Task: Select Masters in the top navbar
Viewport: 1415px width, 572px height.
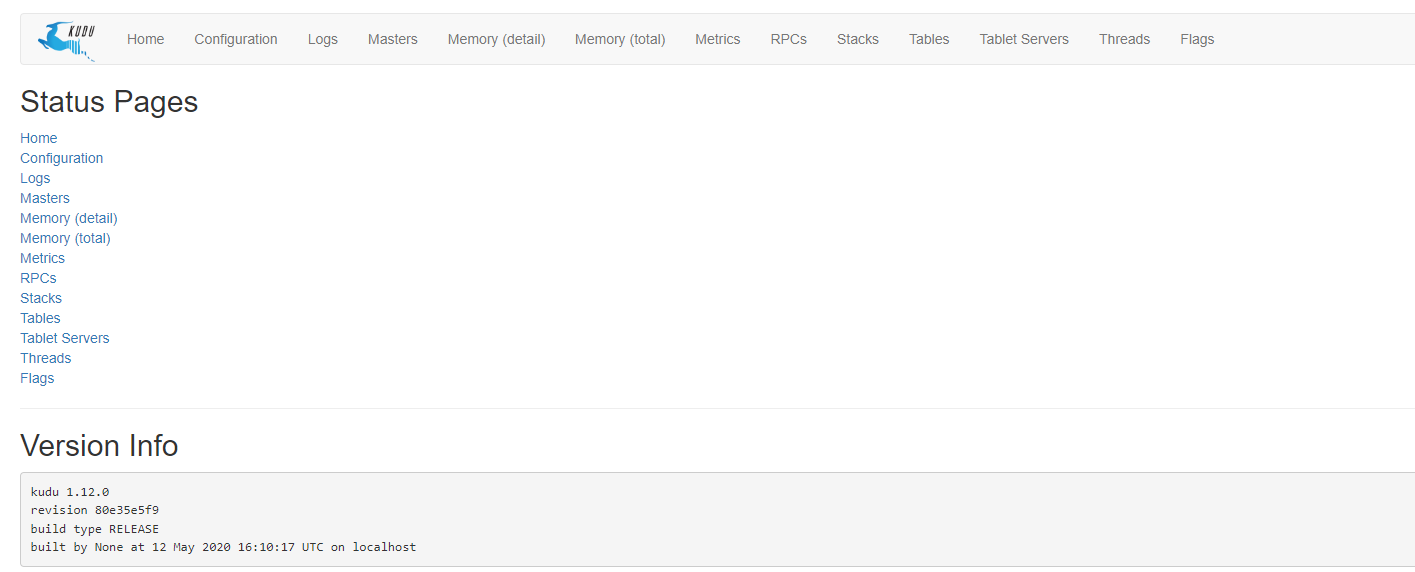Action: coord(393,39)
